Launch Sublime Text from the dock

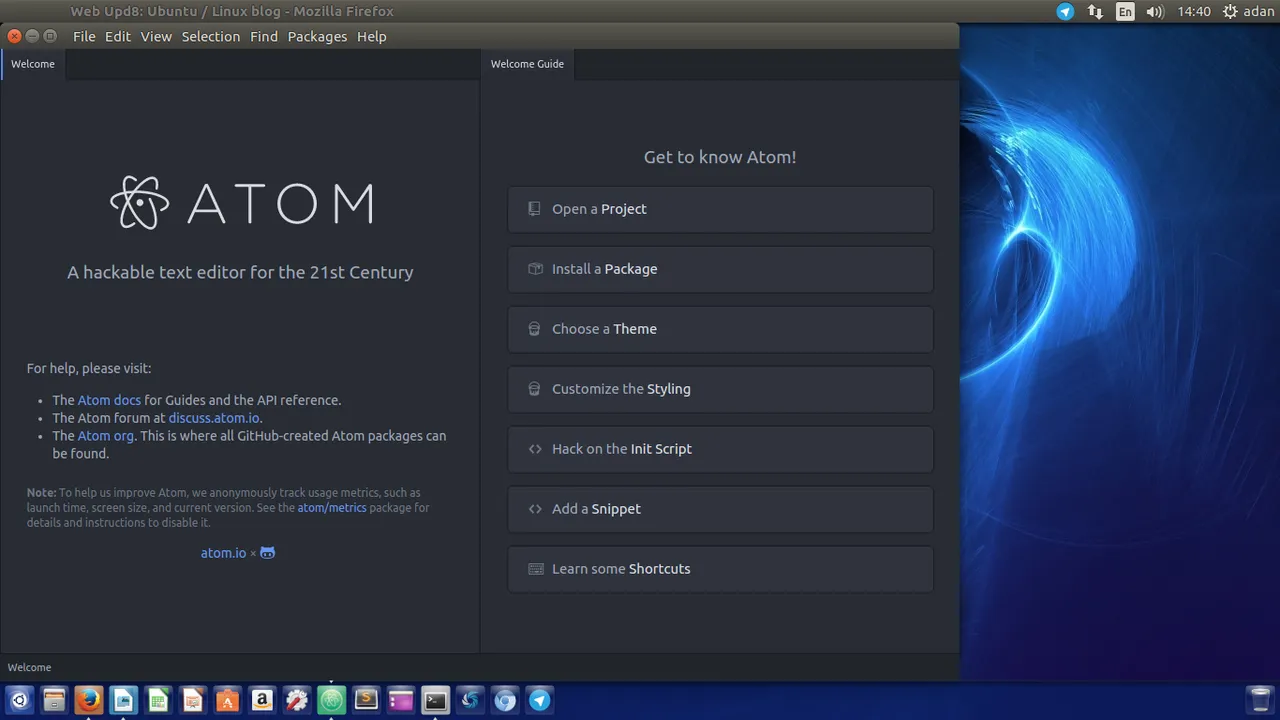[366, 700]
